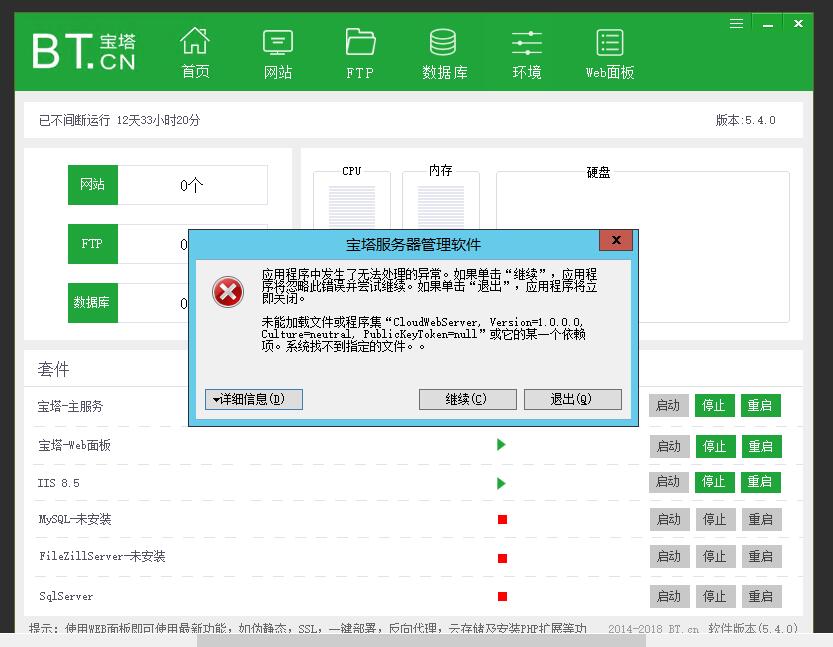Image resolution: width=833 pixels, height=647 pixels.
Task: Click green running indicator for IIS 8.5
Action: pyautogui.click(x=501, y=483)
